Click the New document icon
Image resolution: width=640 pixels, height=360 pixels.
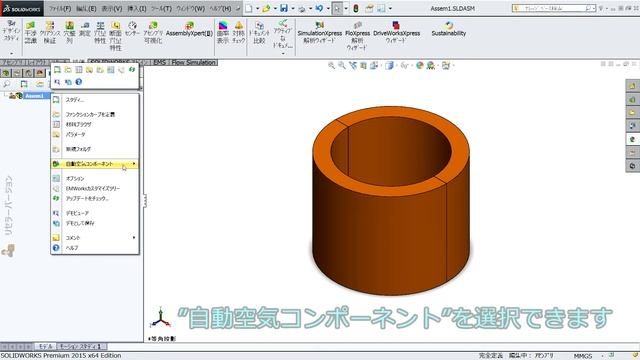(x=249, y=8)
